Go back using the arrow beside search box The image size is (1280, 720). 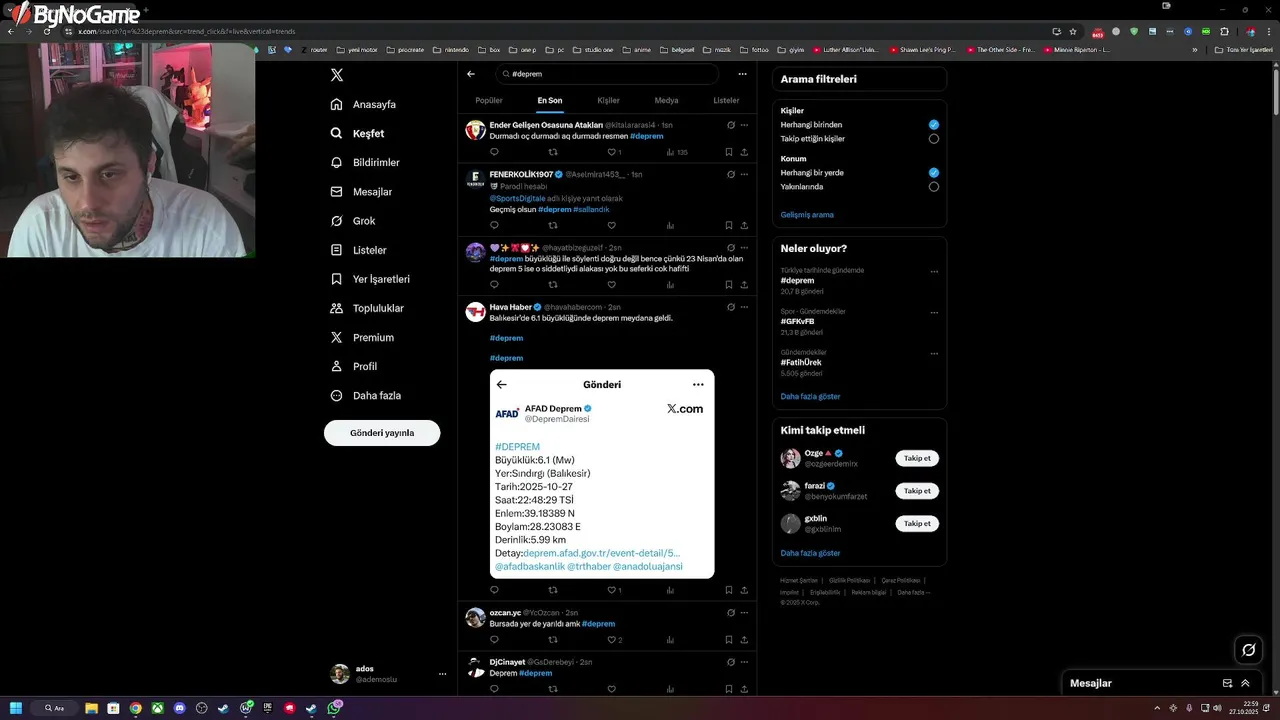(471, 74)
